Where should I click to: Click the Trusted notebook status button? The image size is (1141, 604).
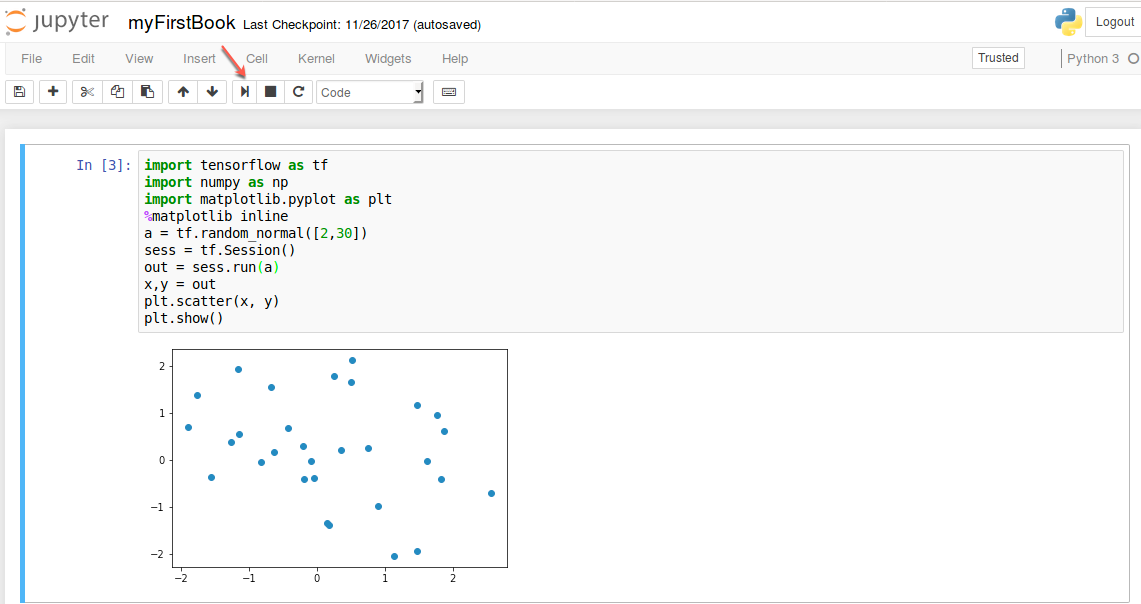pos(997,57)
